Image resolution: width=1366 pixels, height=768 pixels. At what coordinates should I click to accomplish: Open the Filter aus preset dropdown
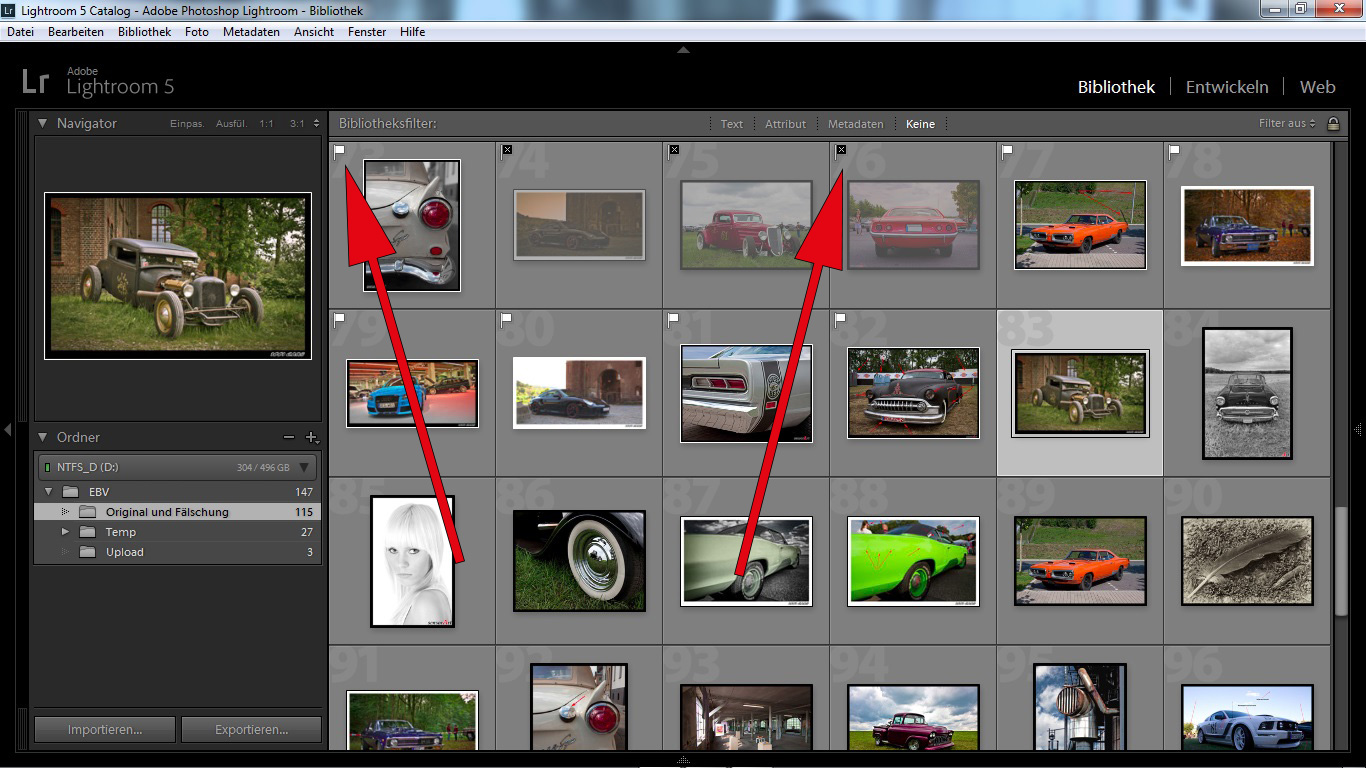tap(1287, 124)
